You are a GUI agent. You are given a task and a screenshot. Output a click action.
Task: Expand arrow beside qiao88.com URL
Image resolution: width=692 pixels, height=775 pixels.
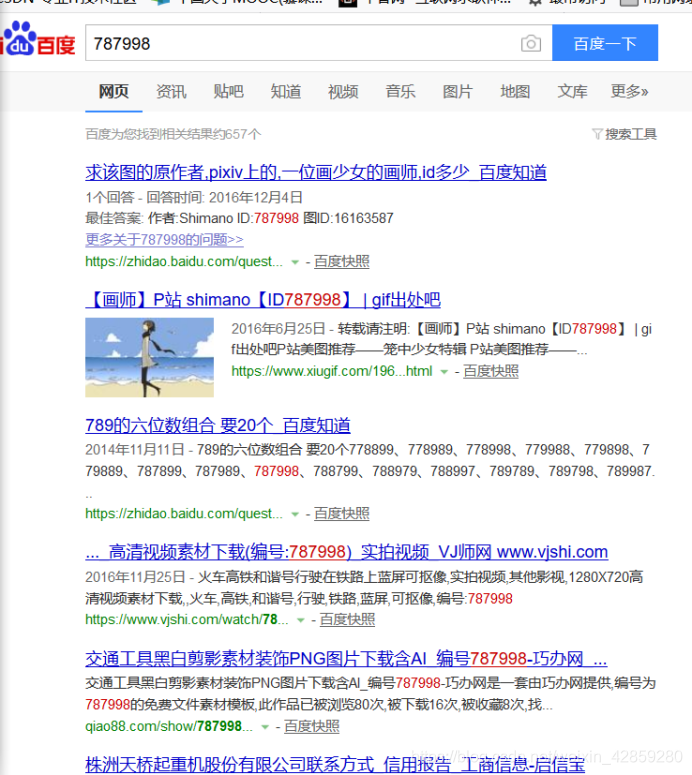point(265,727)
